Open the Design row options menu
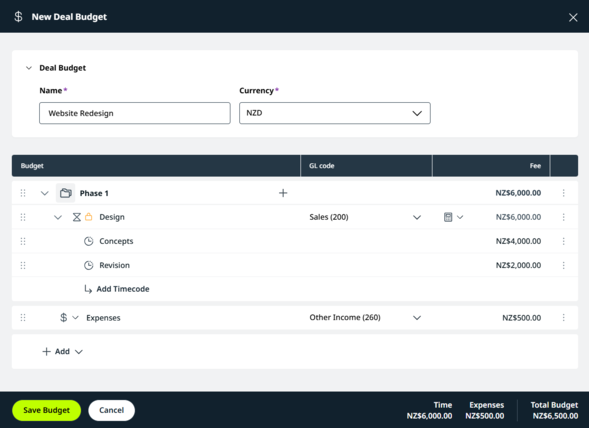The height and width of the screenshot is (428, 589). tap(563, 217)
